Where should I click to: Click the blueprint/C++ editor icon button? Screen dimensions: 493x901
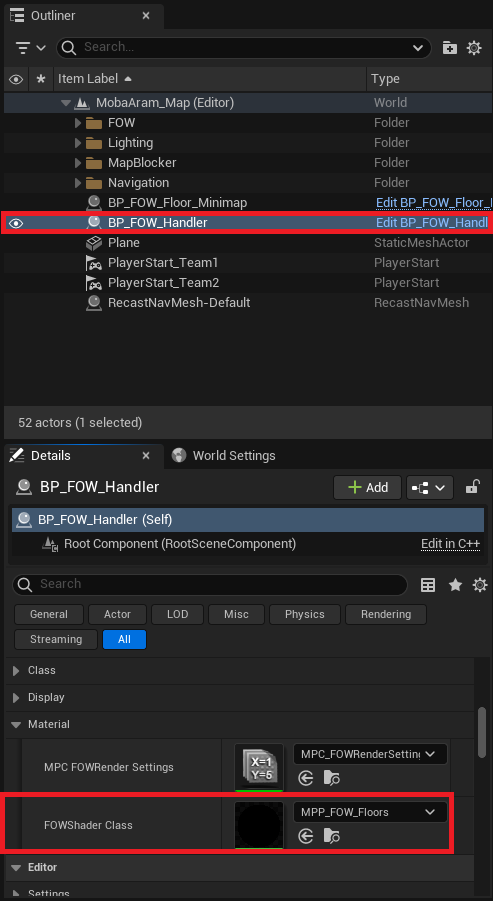click(x=430, y=488)
